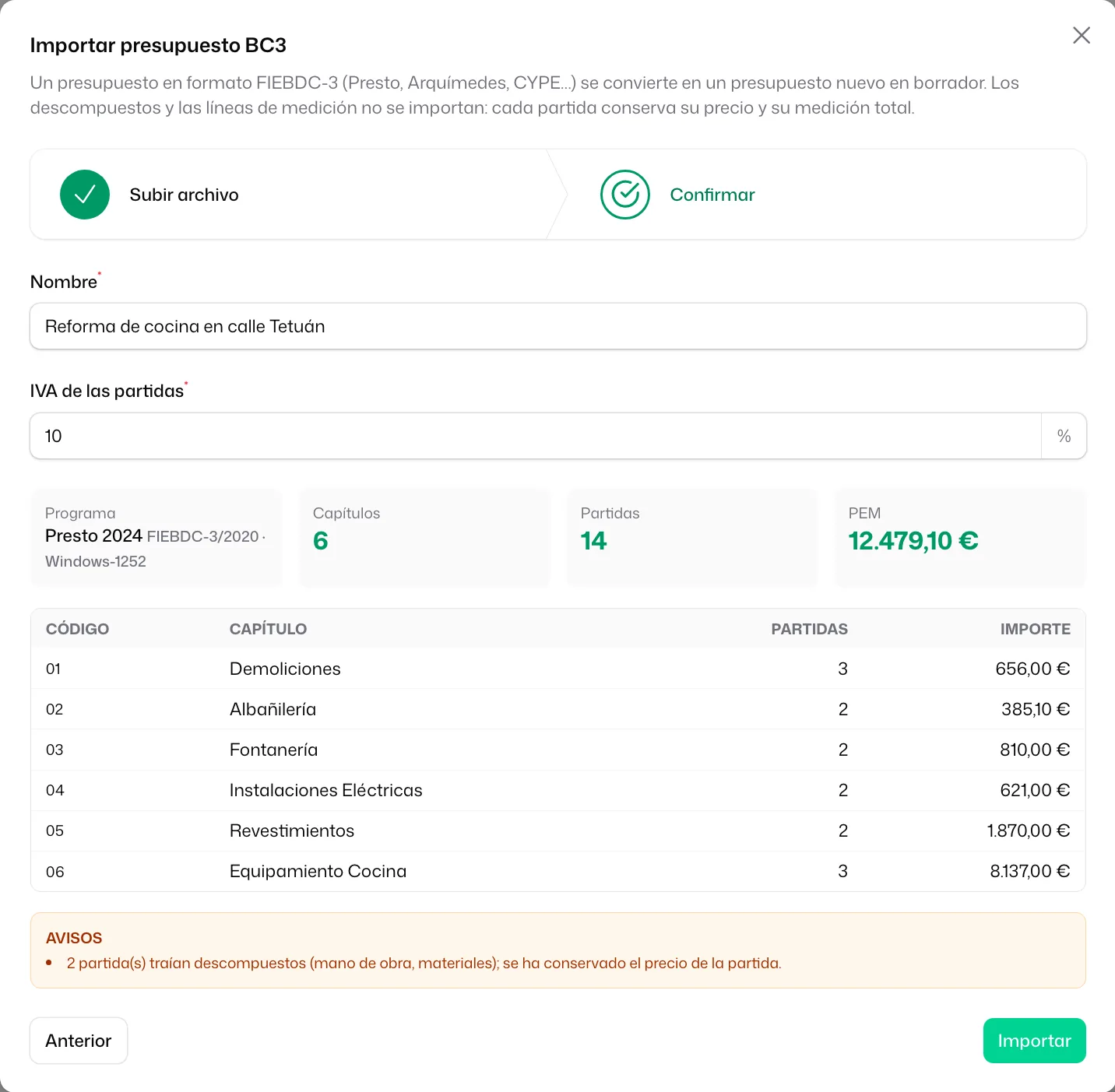Close the Importar presupuesto BC3 dialog
The image size is (1115, 1092).
coord(1081,35)
